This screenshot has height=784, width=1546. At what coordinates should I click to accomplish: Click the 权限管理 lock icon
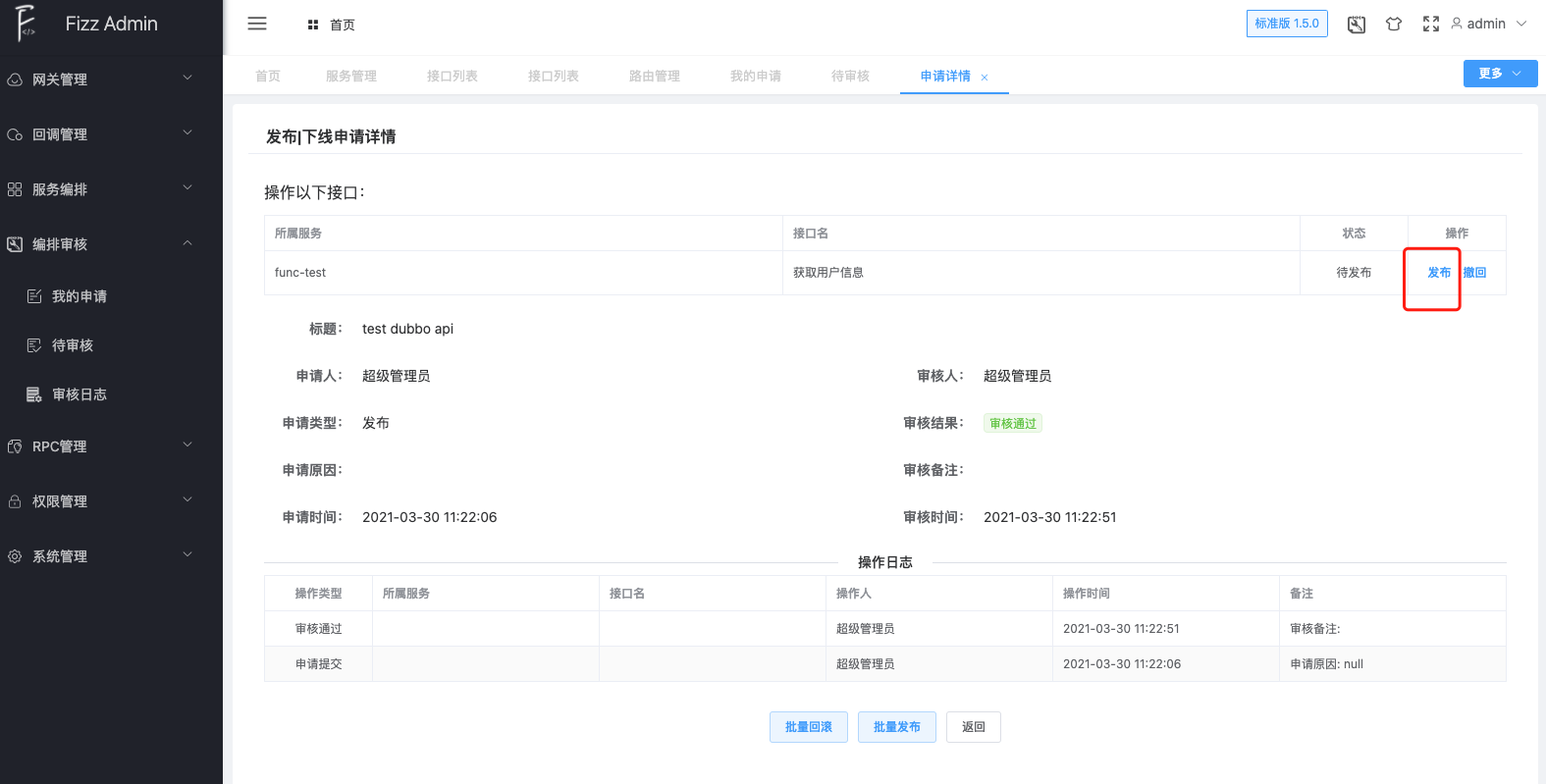pos(15,501)
